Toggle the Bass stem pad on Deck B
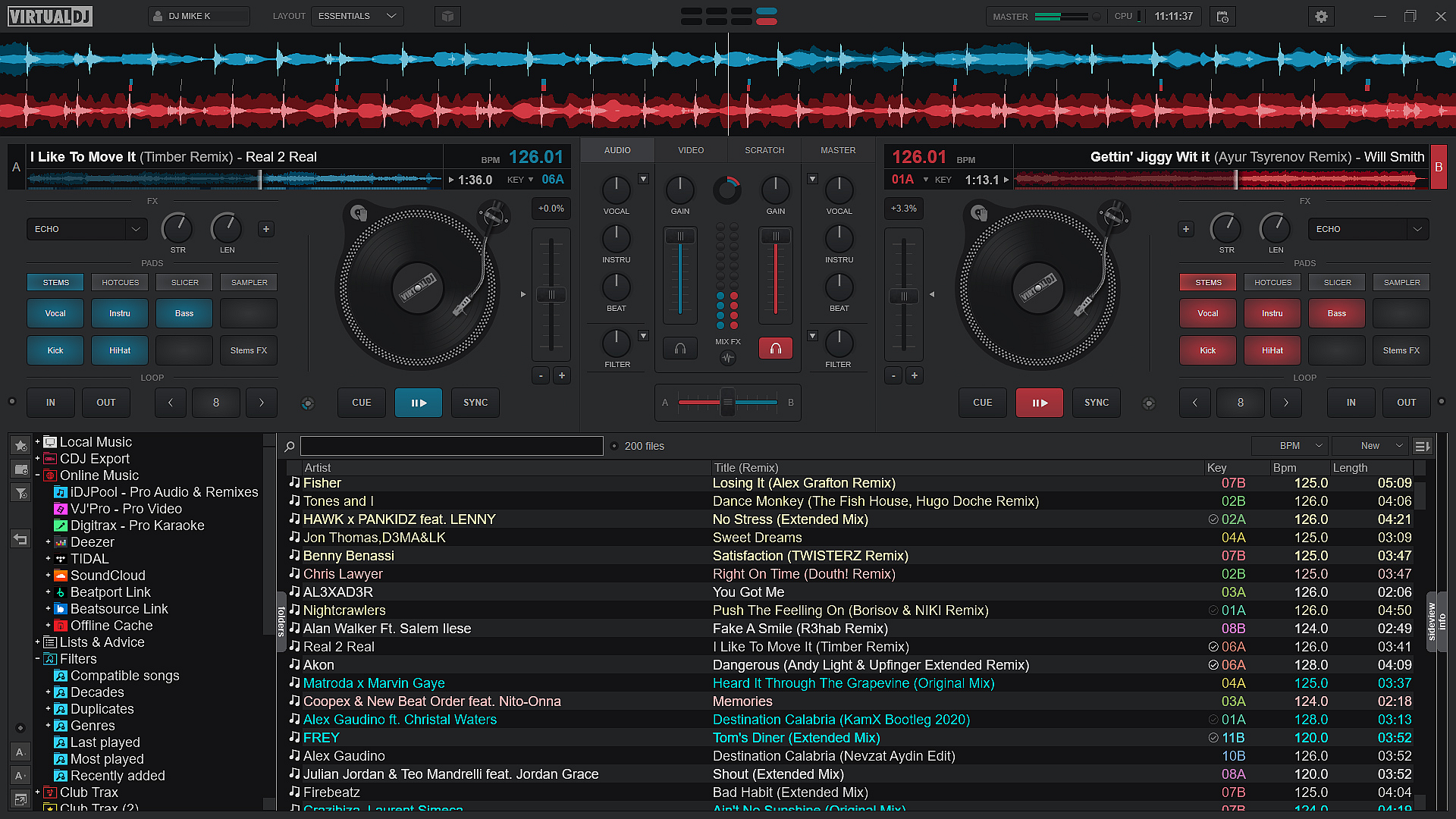 (1336, 313)
